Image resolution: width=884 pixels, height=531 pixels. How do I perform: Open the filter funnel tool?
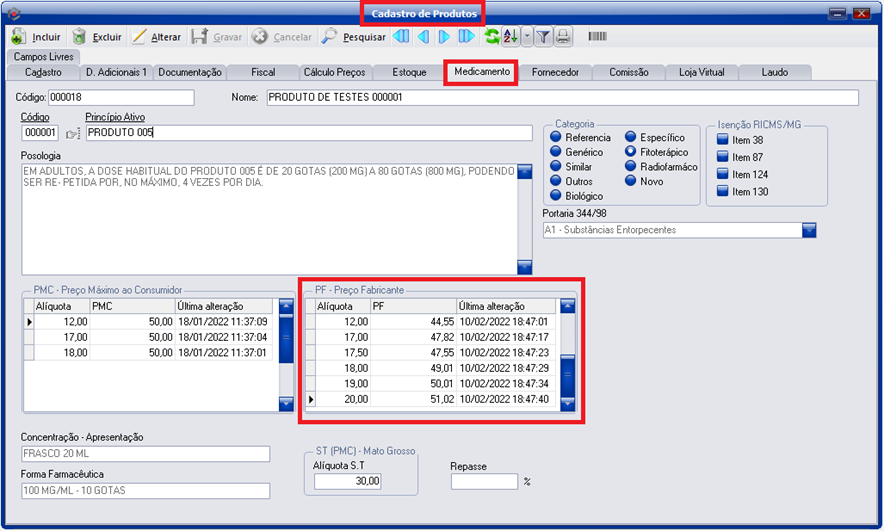544,37
